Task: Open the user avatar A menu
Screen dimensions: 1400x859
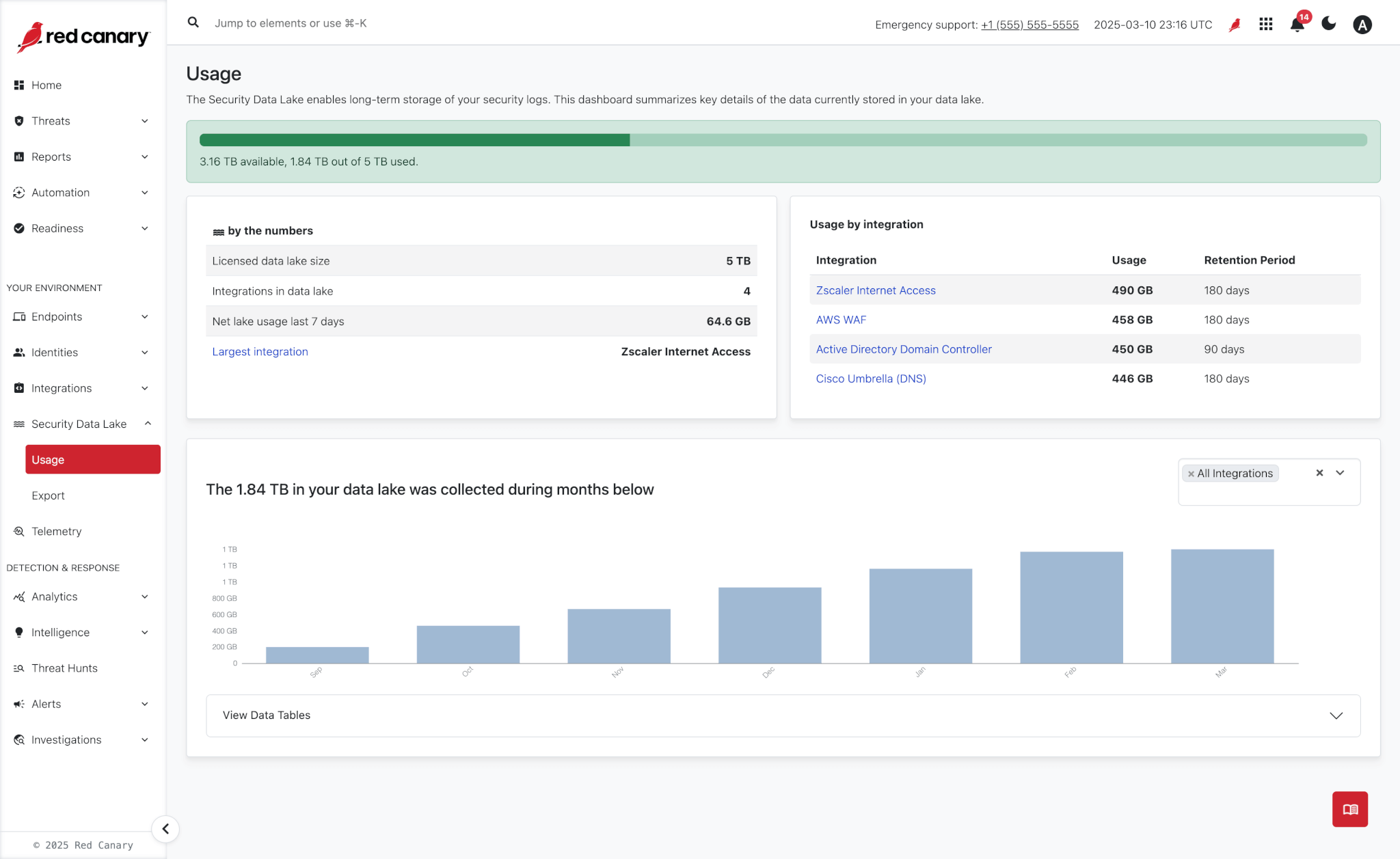Action: pyautogui.click(x=1362, y=25)
